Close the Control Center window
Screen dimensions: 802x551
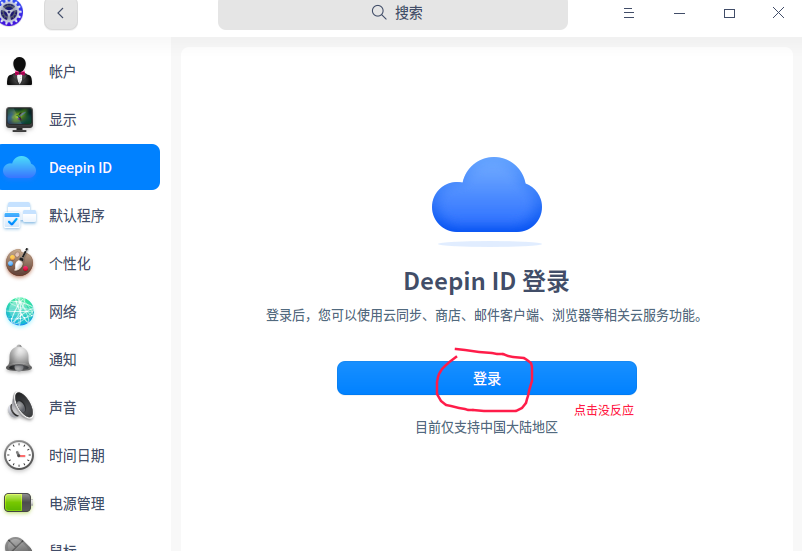point(778,13)
